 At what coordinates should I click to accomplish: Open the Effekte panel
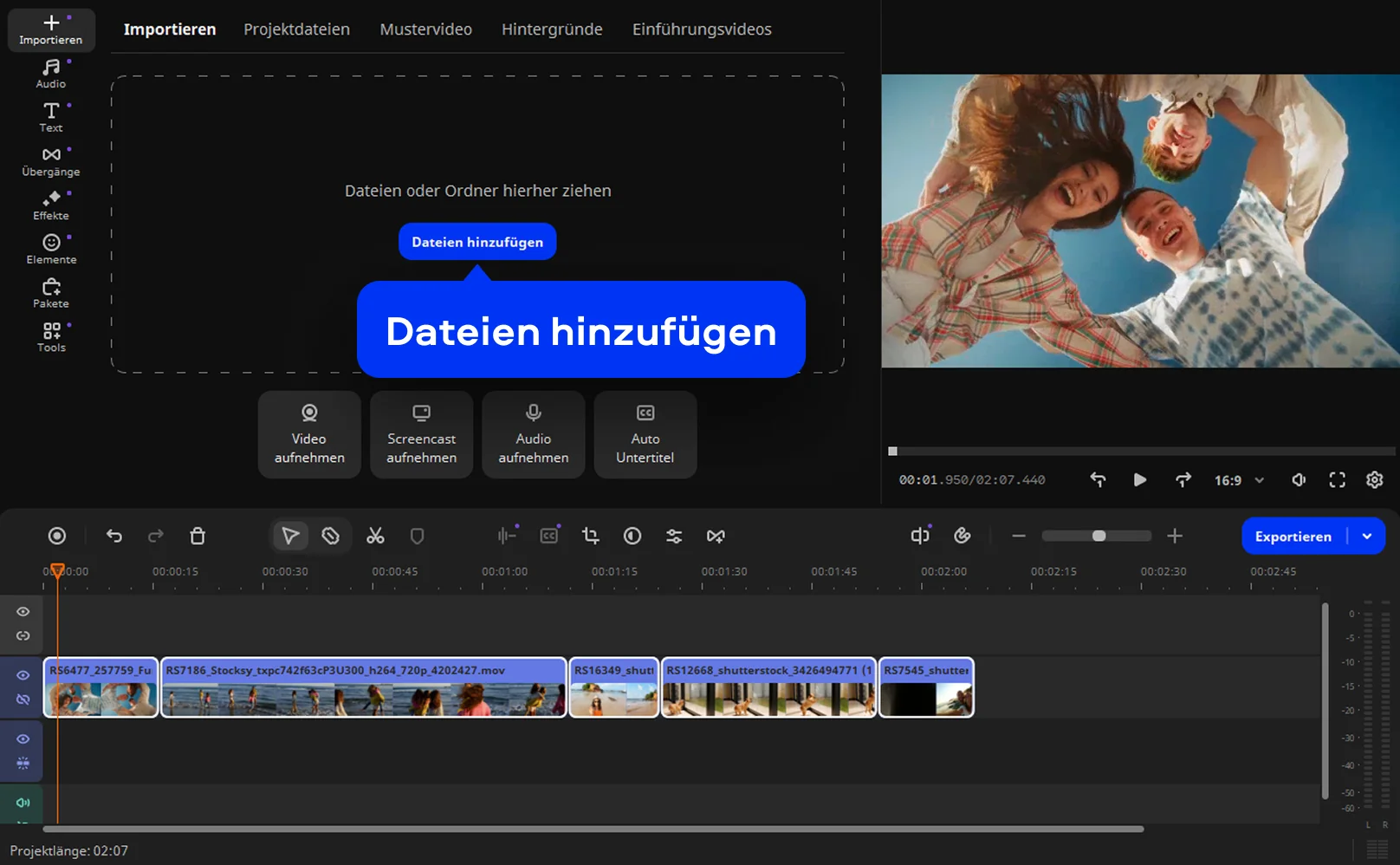51,205
